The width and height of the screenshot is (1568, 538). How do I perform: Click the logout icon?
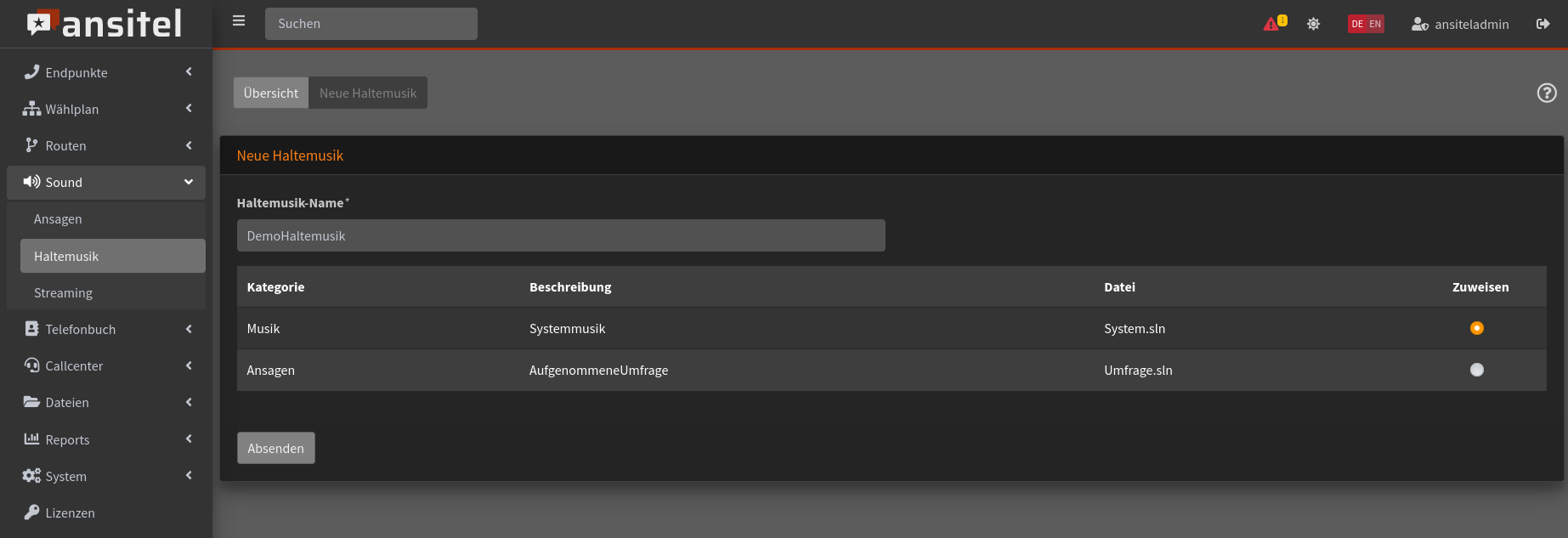1543,24
